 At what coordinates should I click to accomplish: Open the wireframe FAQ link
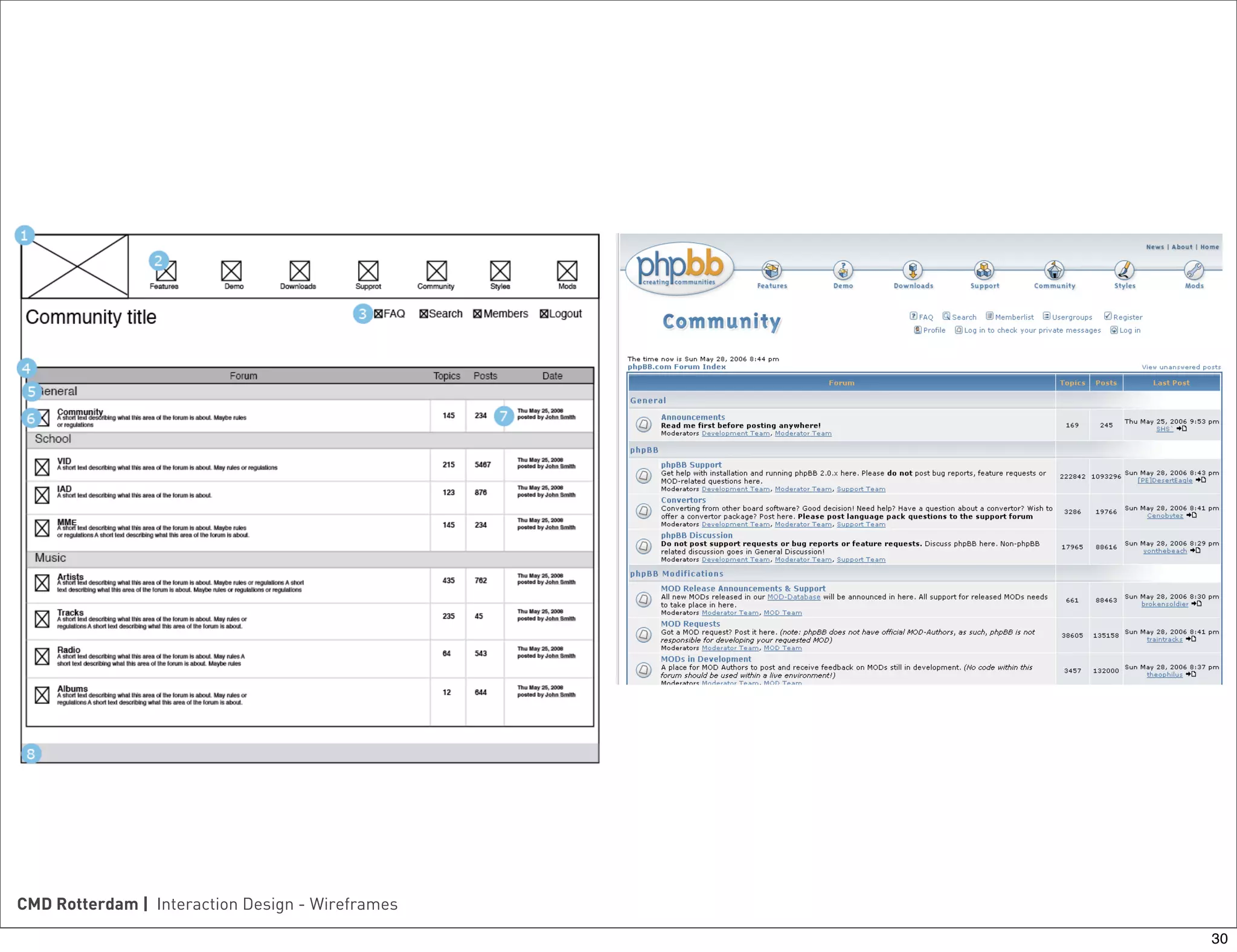[x=390, y=314]
